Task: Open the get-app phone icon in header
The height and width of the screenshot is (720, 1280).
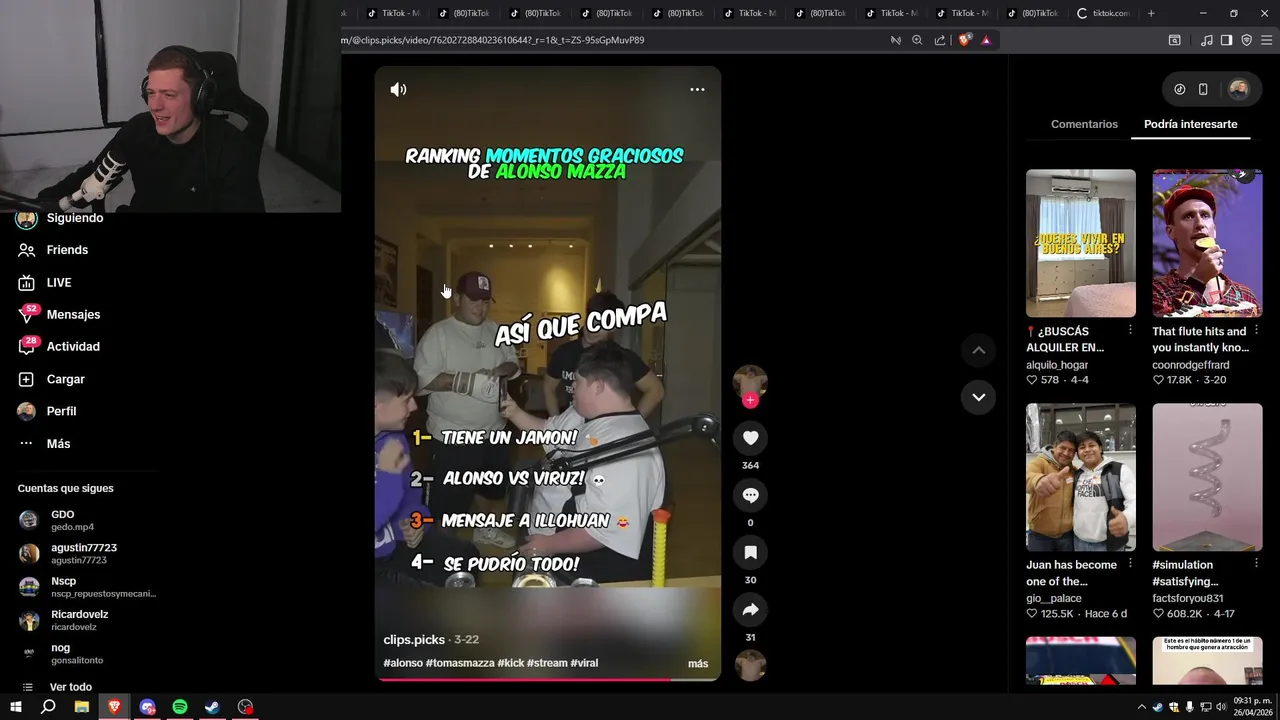Action: click(1203, 89)
